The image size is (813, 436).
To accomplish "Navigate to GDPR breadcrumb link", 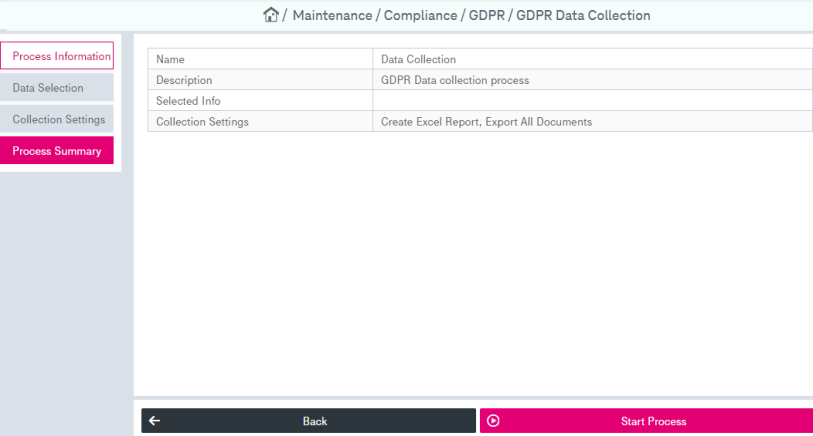I will click(x=487, y=16).
